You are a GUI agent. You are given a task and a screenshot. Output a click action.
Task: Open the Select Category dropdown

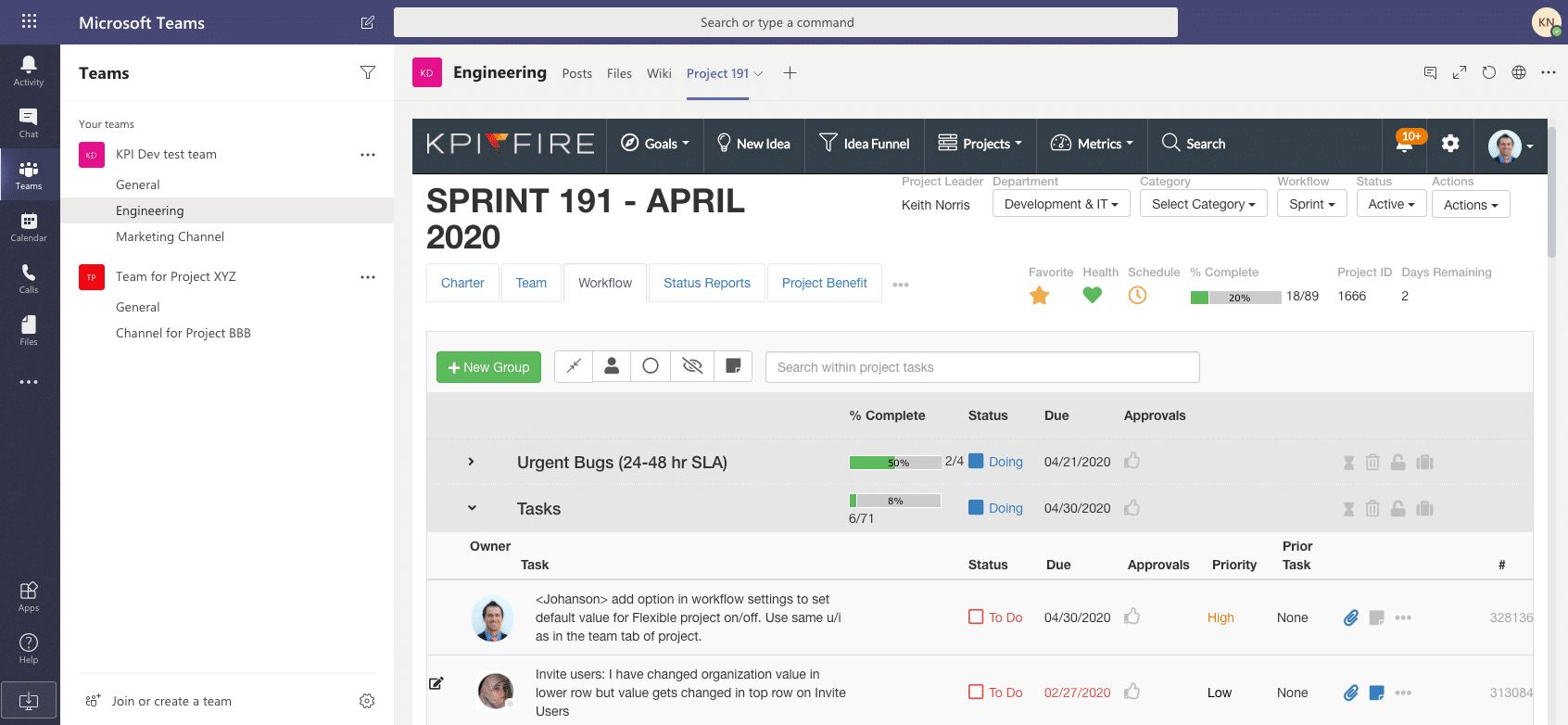(x=1204, y=204)
